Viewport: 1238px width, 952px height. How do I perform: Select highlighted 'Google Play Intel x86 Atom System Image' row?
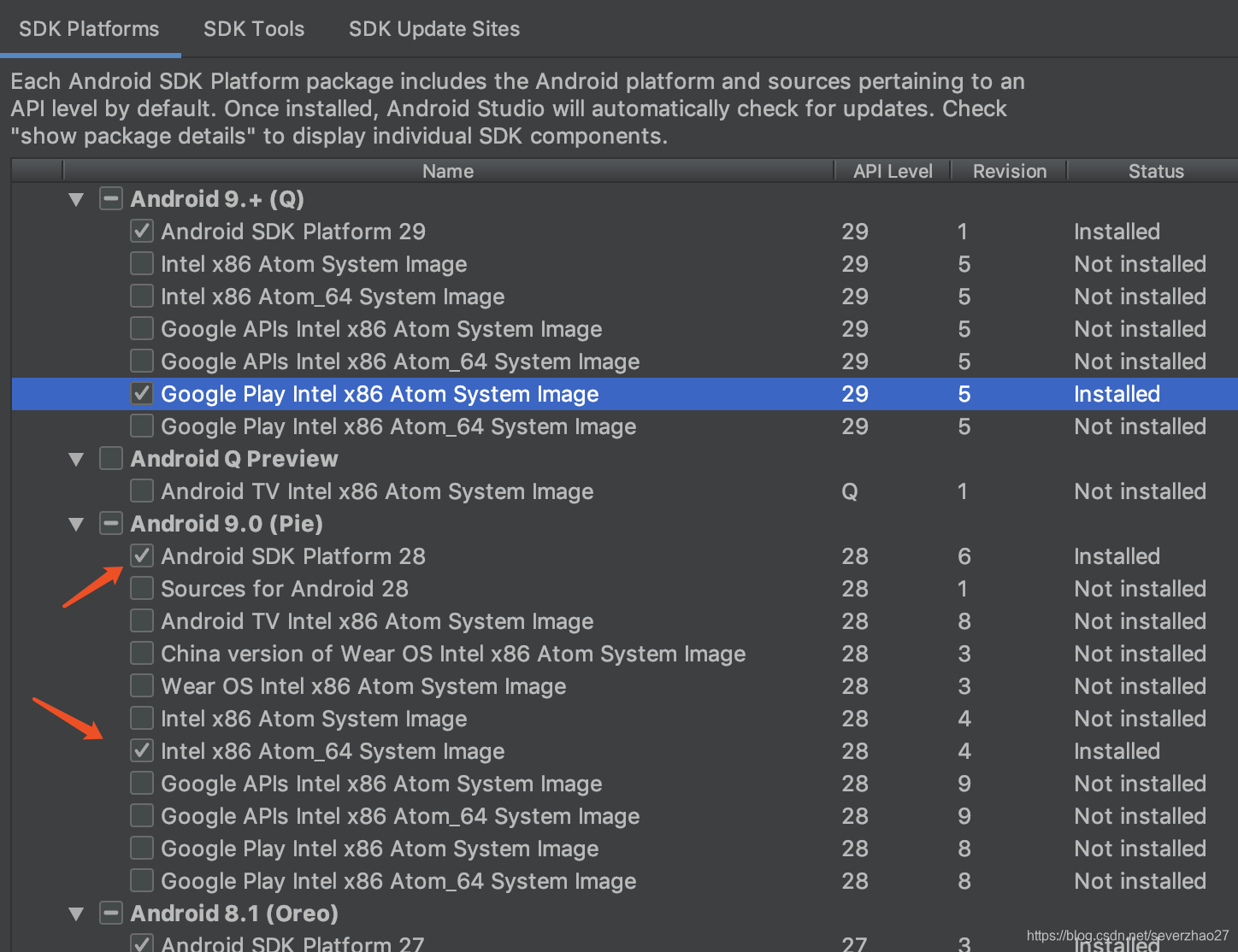pos(625,394)
